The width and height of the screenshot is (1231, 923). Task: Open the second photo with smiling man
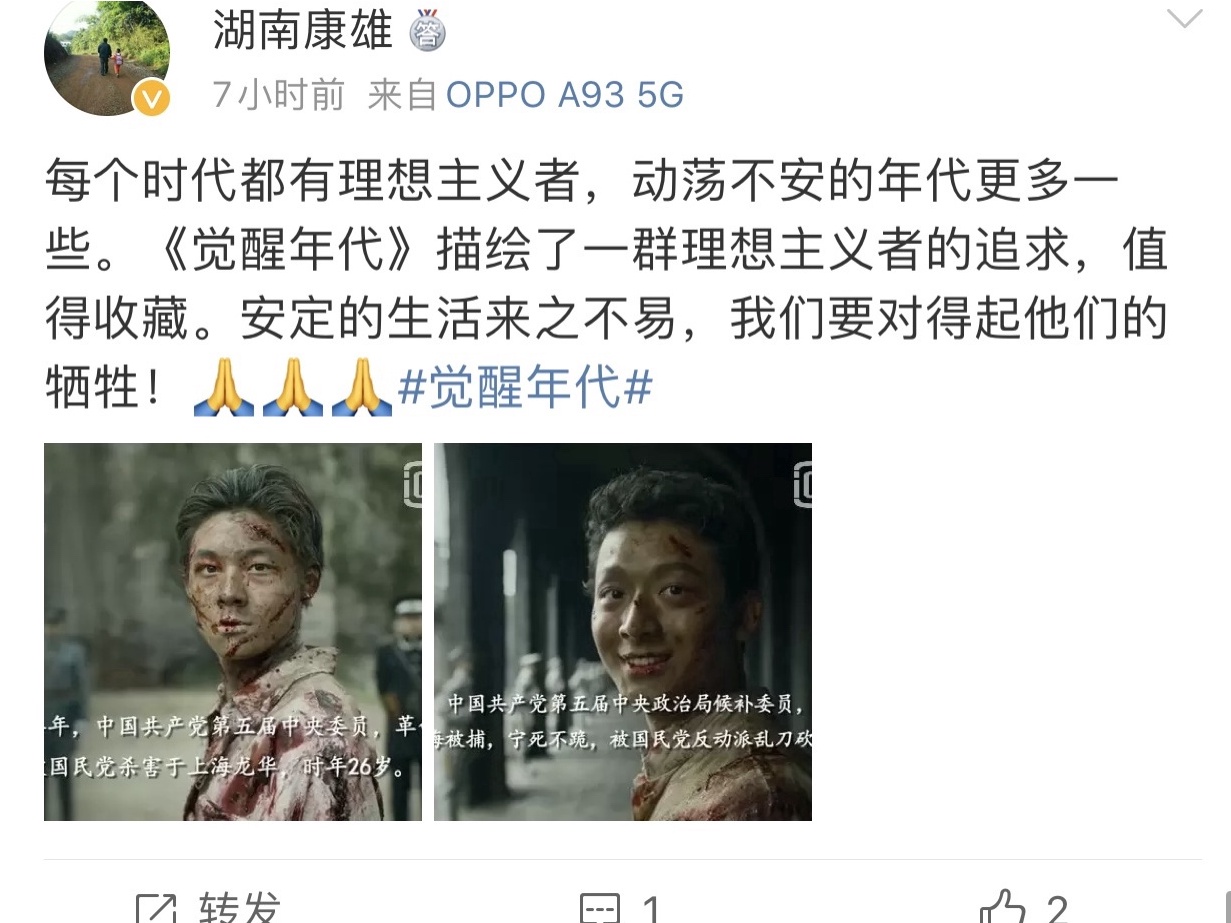tap(623, 632)
